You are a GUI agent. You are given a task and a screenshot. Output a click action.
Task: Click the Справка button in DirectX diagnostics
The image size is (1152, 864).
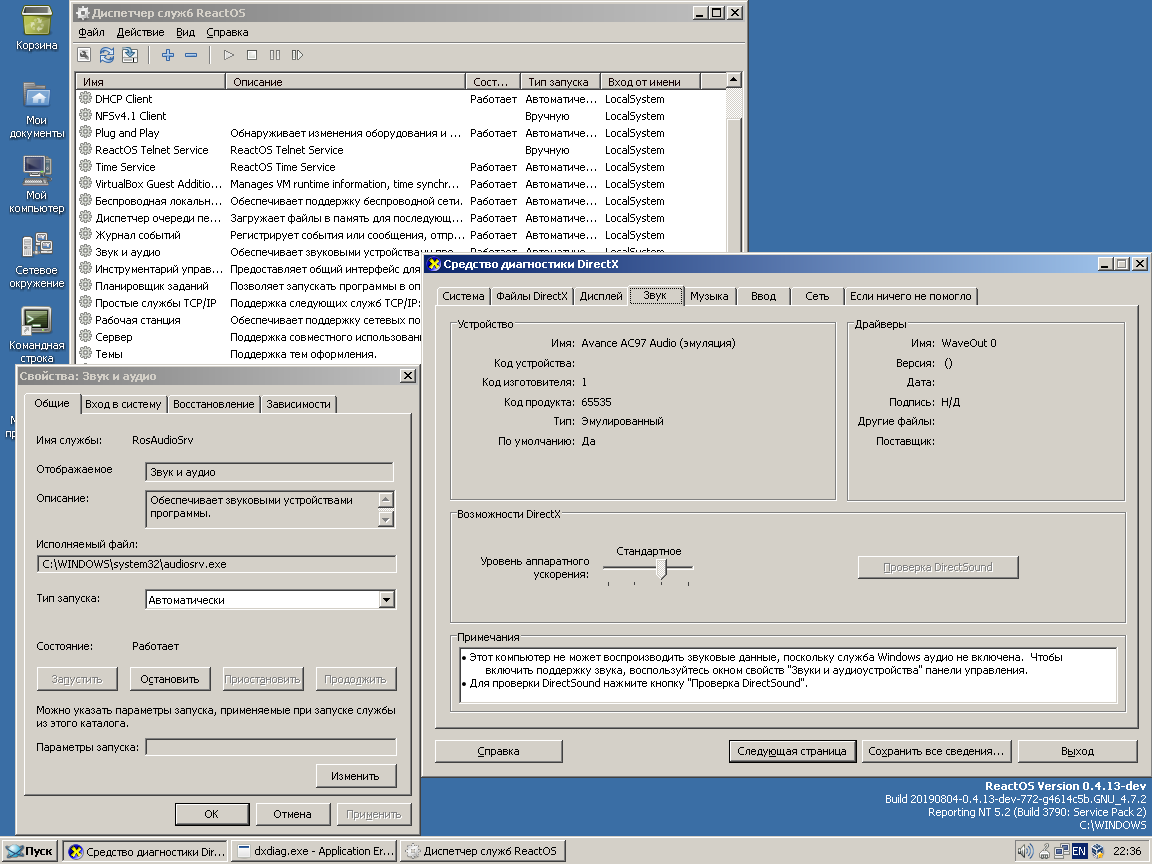coord(498,751)
